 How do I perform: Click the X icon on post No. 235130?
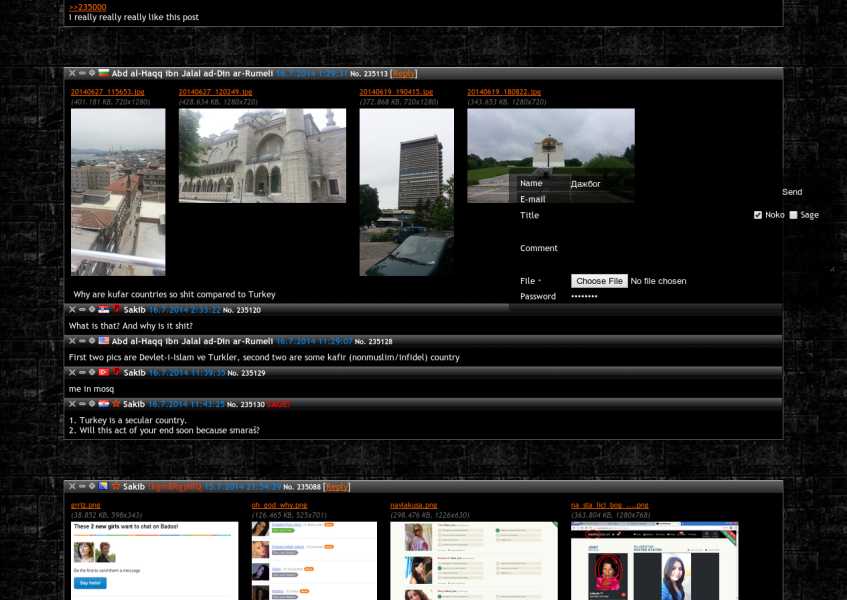(72, 403)
